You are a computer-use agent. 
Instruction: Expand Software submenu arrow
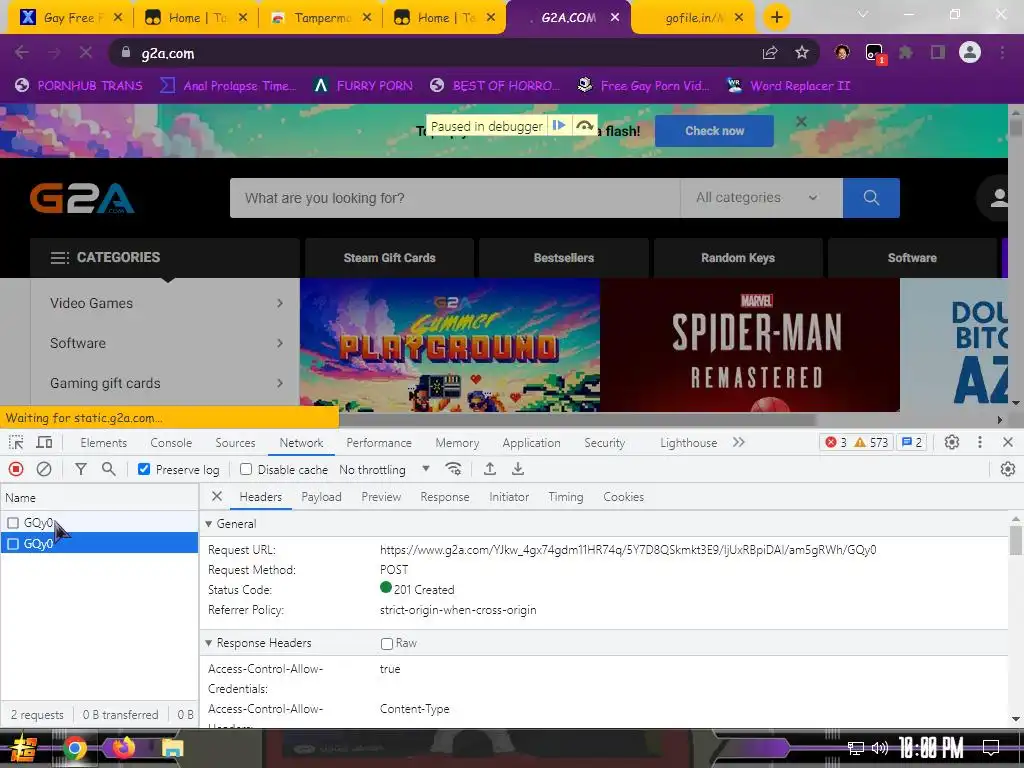[280, 343]
